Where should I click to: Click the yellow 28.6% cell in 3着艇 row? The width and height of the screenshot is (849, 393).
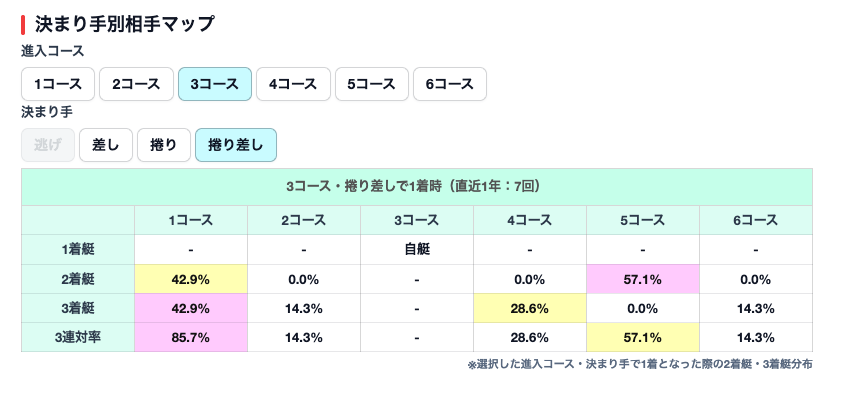coord(530,309)
